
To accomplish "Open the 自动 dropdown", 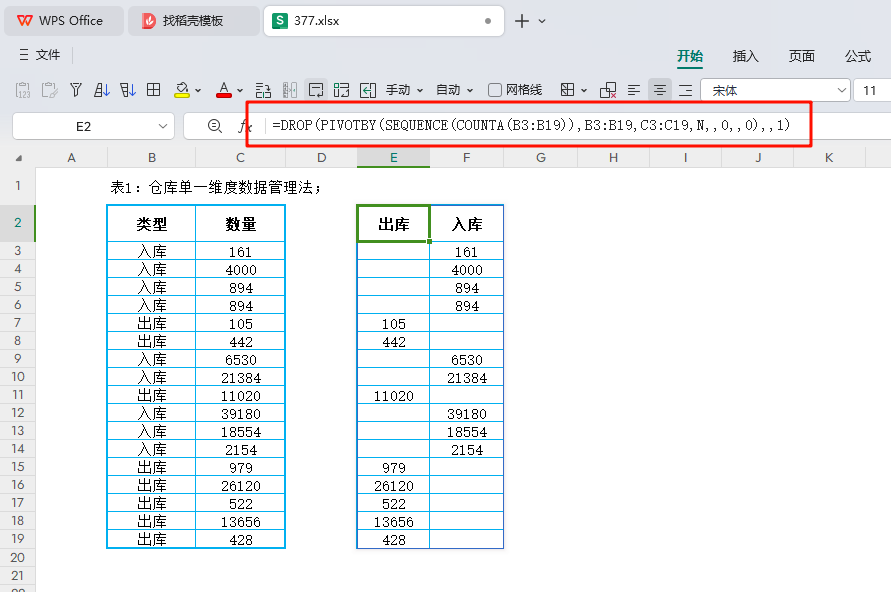I will pyautogui.click(x=454, y=90).
